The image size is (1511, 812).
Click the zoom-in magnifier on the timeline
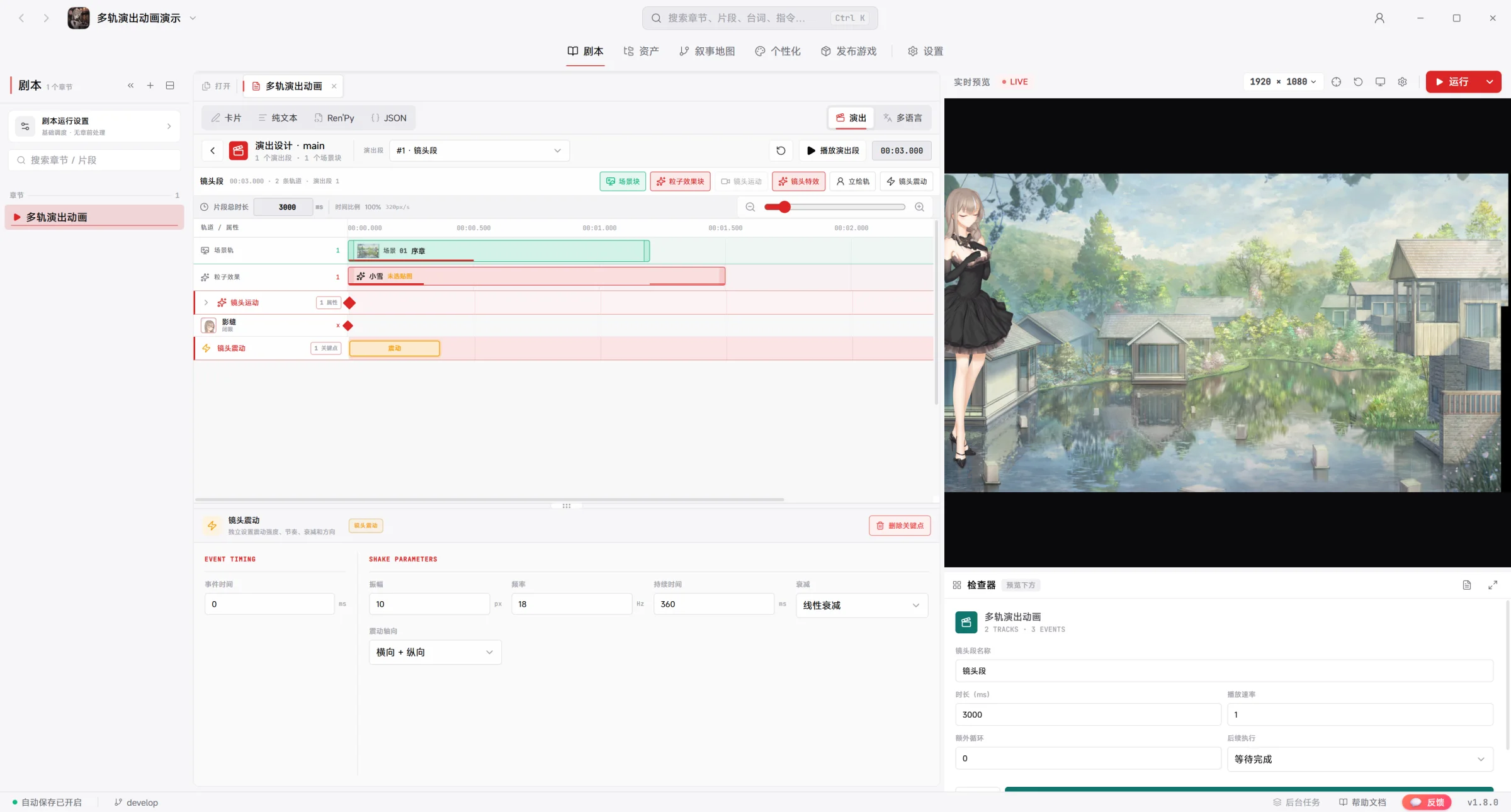point(919,207)
